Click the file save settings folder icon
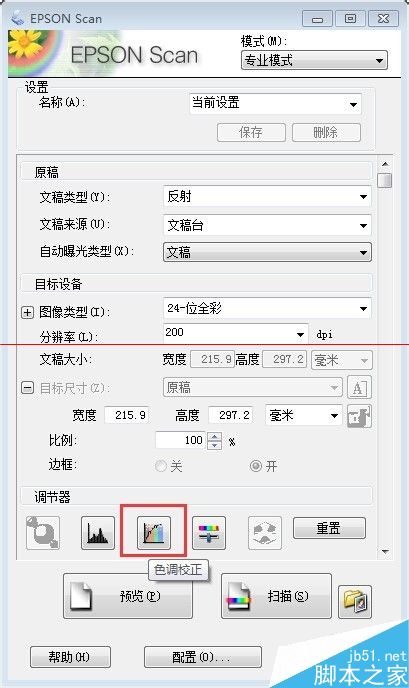409x688 pixels. click(355, 602)
